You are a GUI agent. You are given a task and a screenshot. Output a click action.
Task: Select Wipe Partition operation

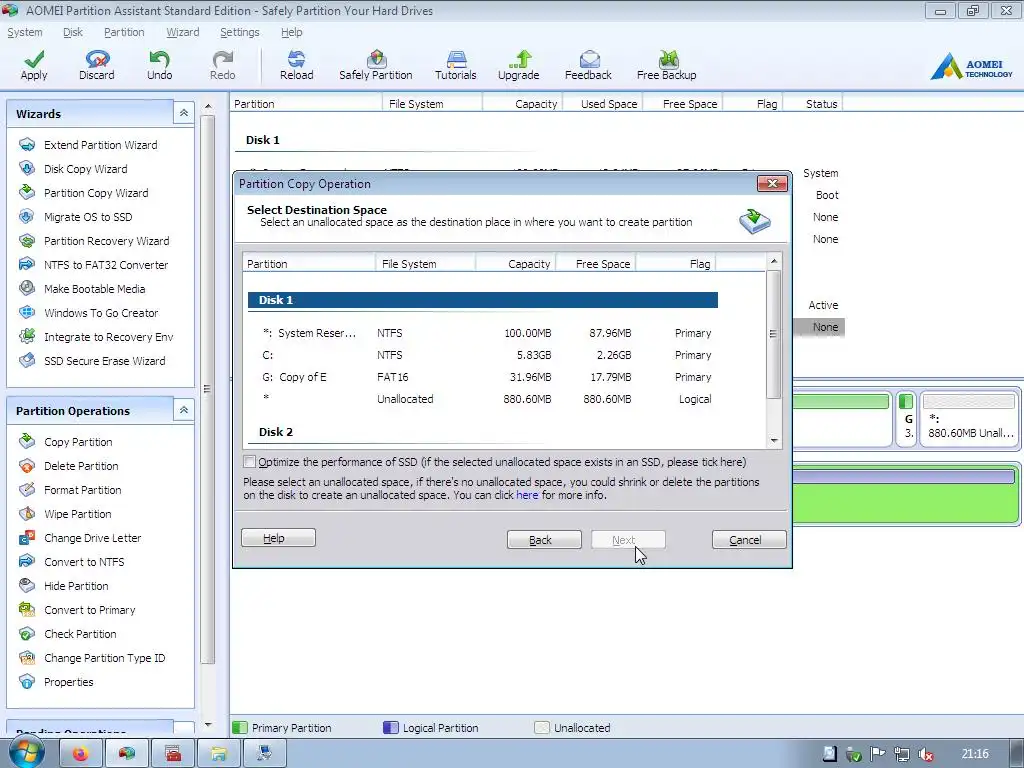[77, 514]
